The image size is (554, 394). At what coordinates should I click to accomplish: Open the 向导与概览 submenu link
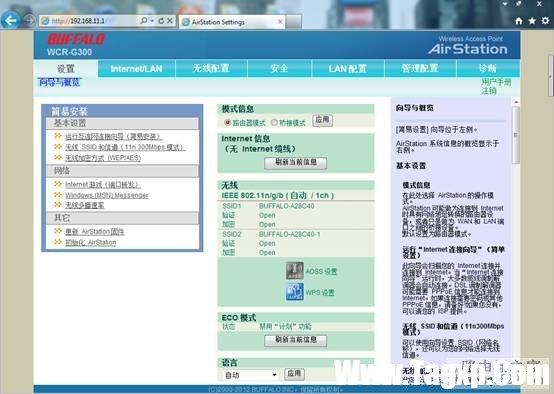[x=59, y=83]
